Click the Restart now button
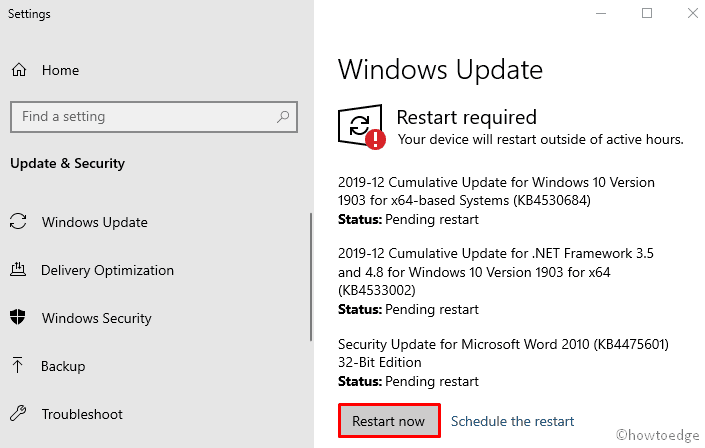The image size is (705, 448). click(x=389, y=421)
